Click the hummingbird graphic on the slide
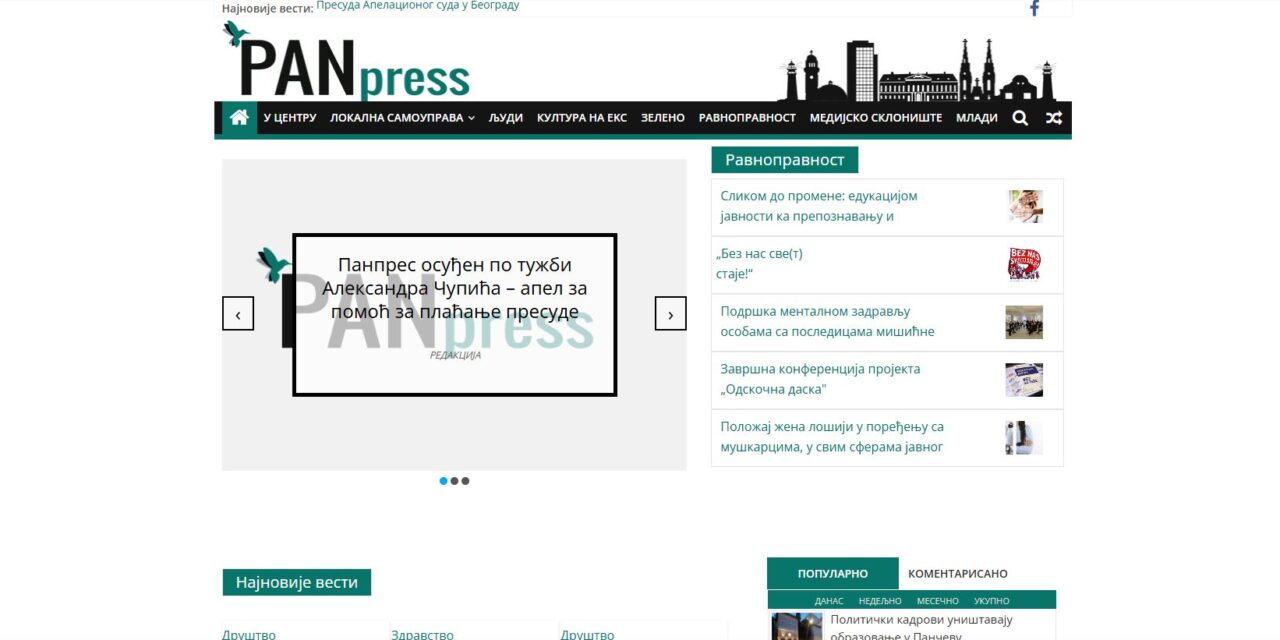Image resolution: width=1280 pixels, height=640 pixels. pos(272,263)
